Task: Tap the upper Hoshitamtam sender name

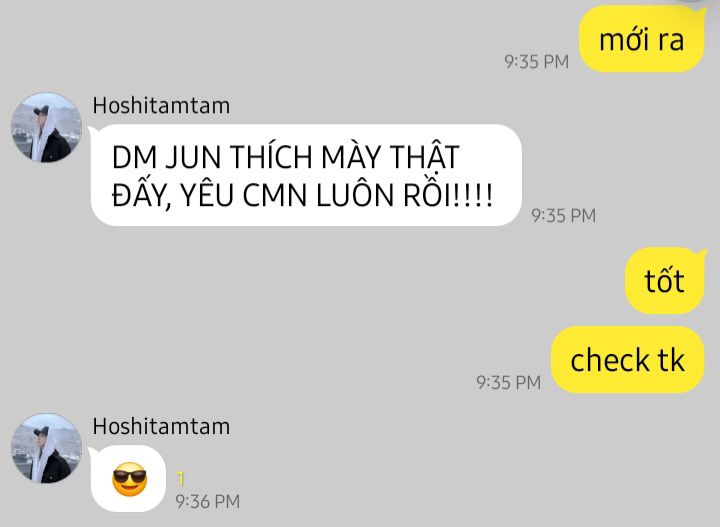Action: coord(161,106)
